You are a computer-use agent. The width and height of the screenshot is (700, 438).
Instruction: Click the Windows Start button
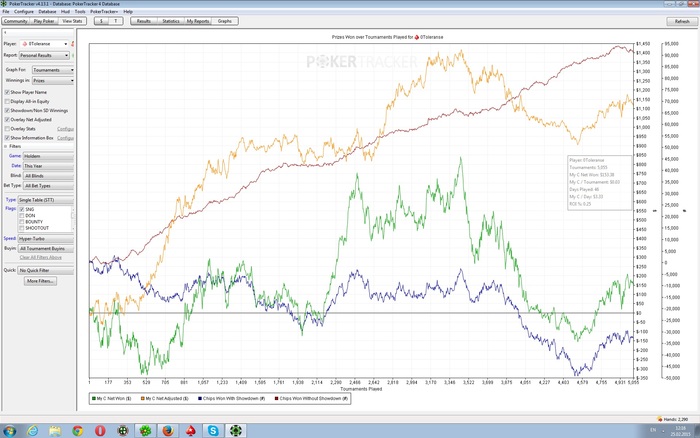(x=10, y=430)
